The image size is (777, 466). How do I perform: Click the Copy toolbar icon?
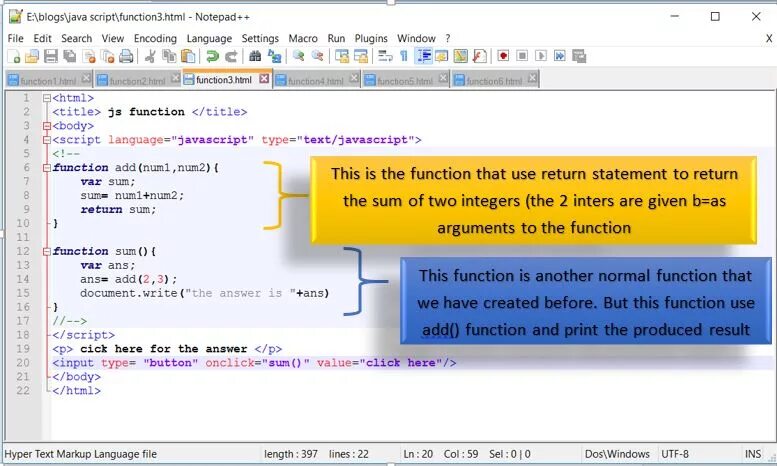click(169, 57)
